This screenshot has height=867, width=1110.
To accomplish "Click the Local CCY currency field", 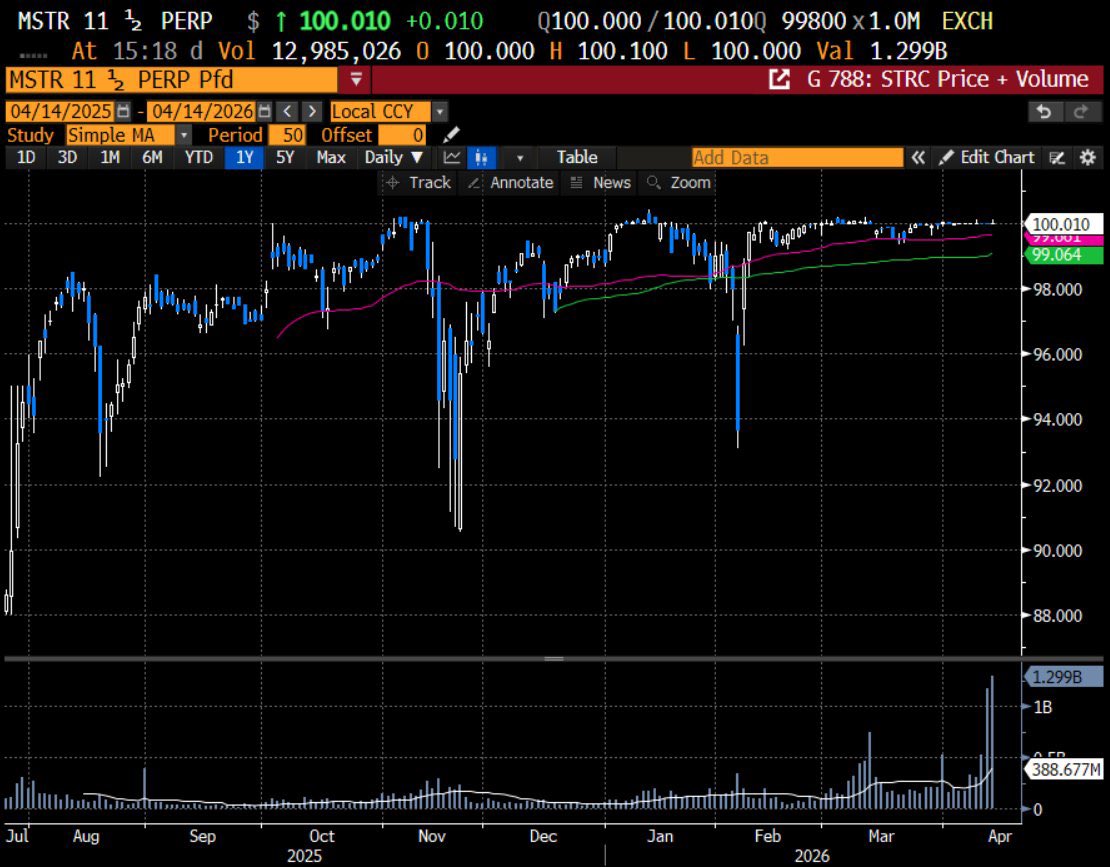I will click(x=380, y=112).
